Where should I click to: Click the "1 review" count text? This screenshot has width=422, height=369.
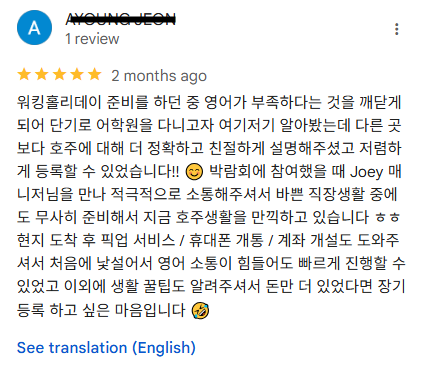[92, 39]
